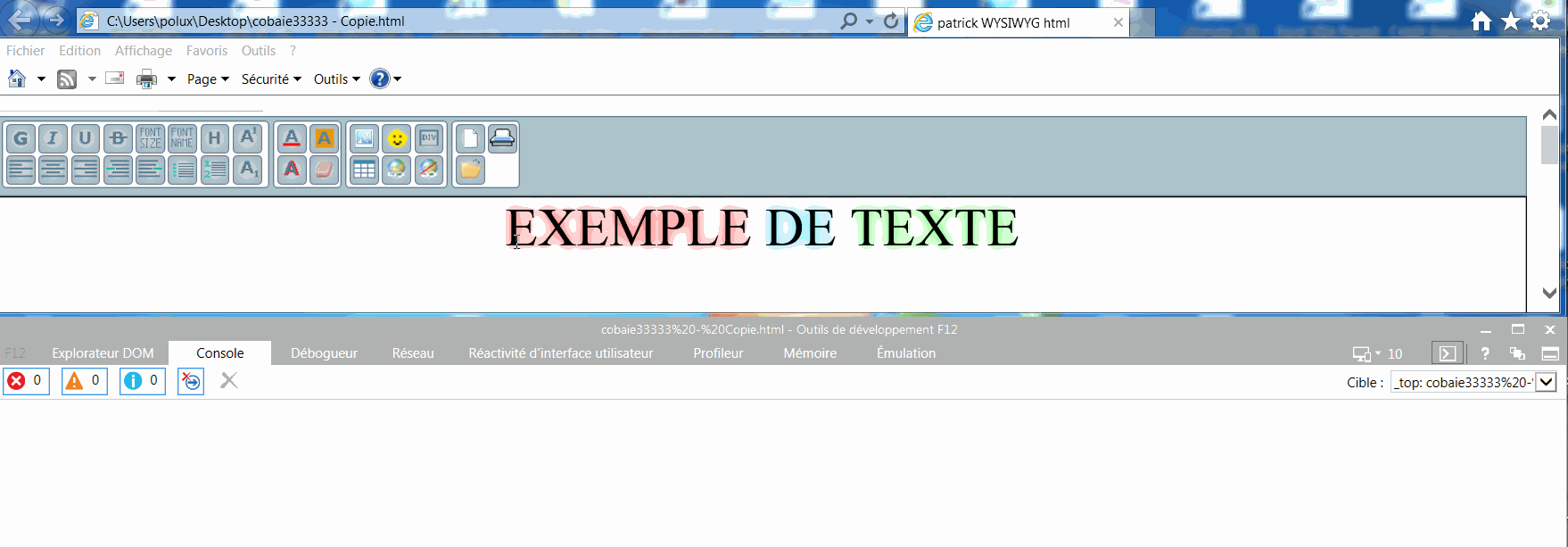Image resolution: width=1568 pixels, height=547 pixels.
Task: Create a new blank document
Action: [470, 138]
